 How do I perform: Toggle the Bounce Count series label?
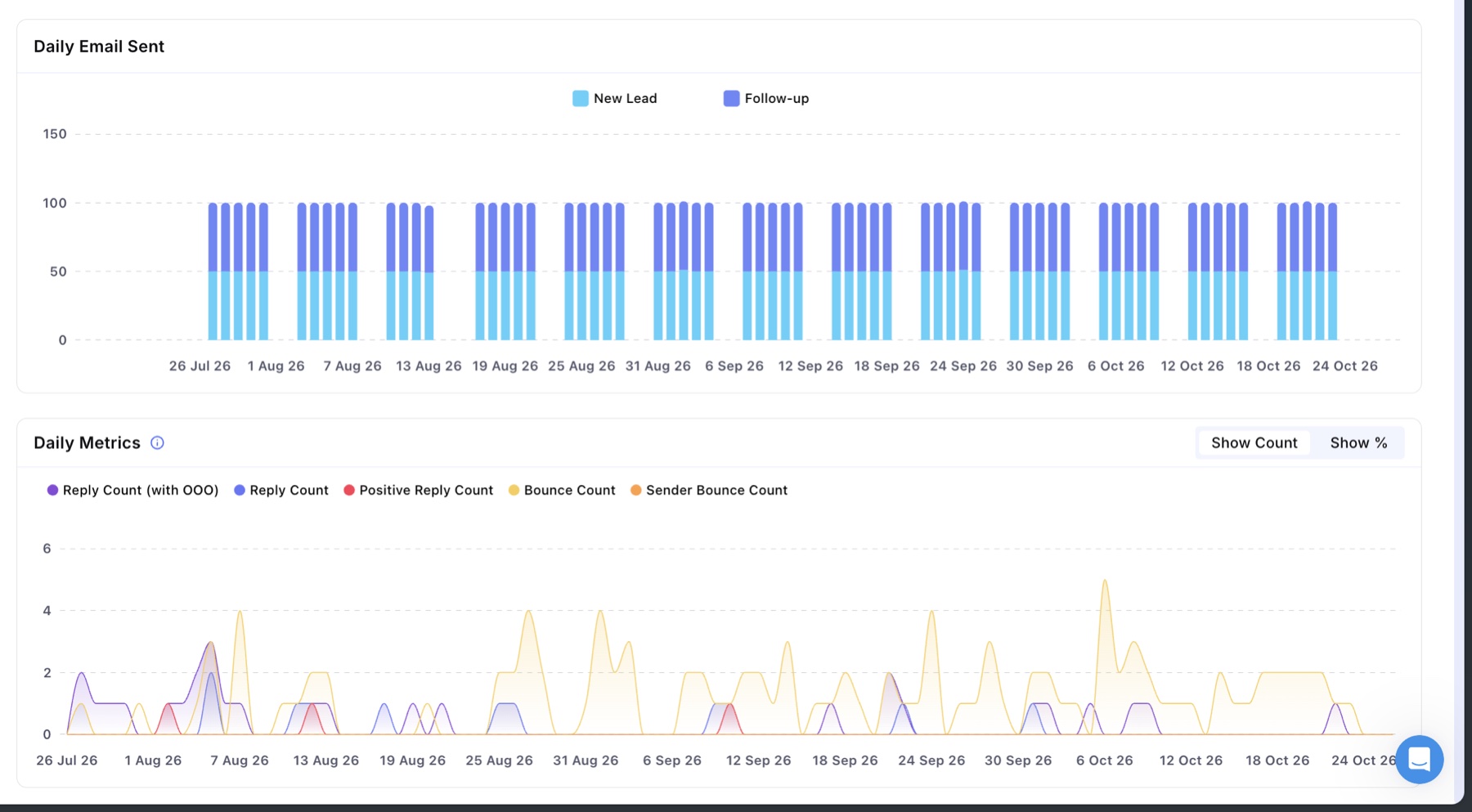tap(569, 490)
